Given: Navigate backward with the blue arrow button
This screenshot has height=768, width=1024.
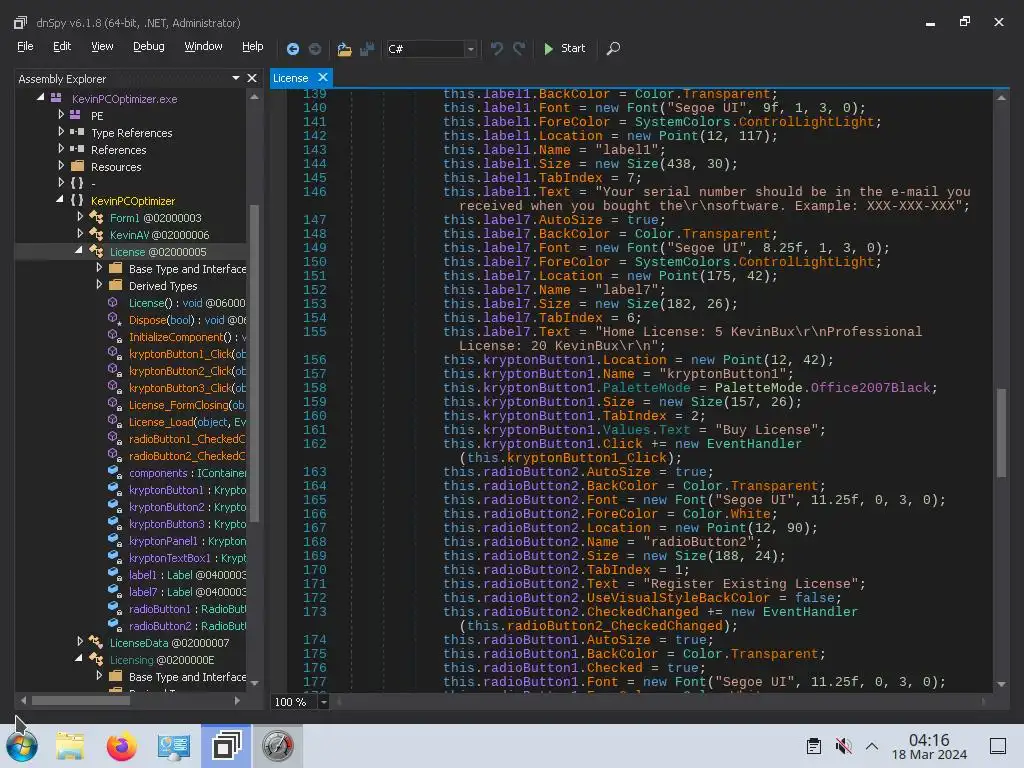Looking at the screenshot, I should click(x=293, y=48).
